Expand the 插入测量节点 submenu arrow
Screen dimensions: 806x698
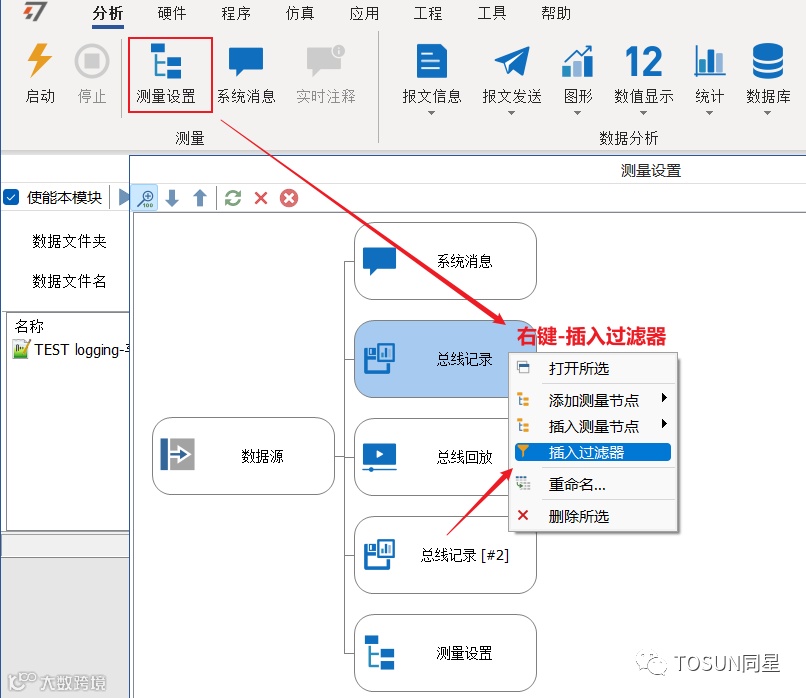click(x=664, y=424)
